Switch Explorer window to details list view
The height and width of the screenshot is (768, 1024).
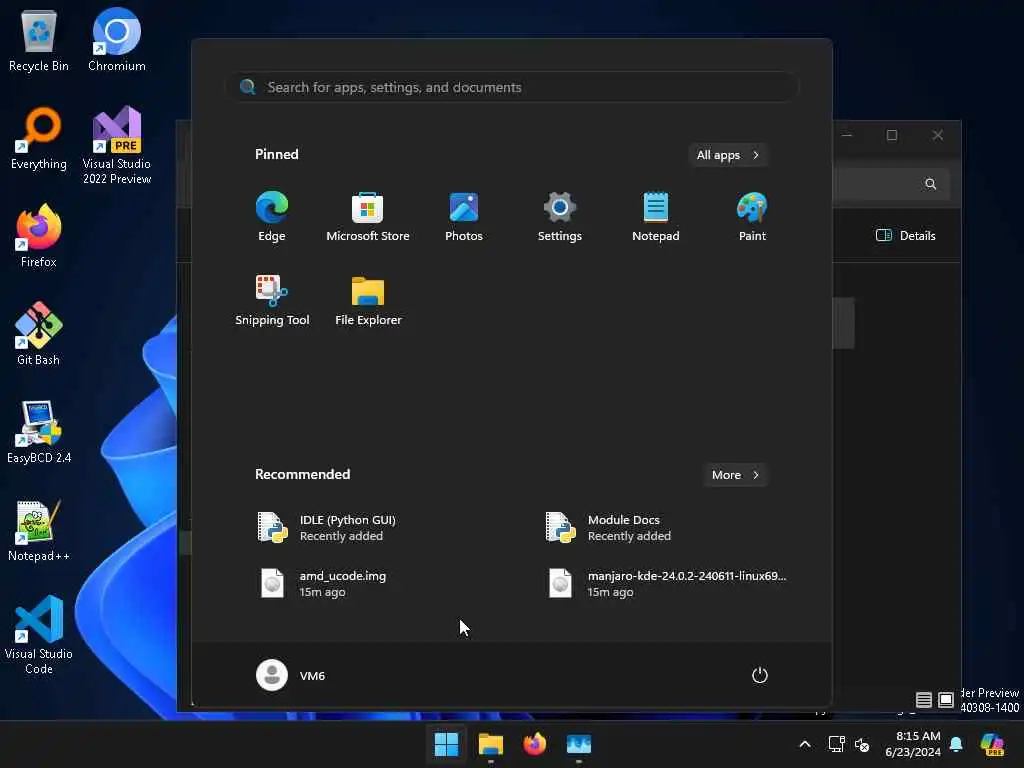click(923, 700)
